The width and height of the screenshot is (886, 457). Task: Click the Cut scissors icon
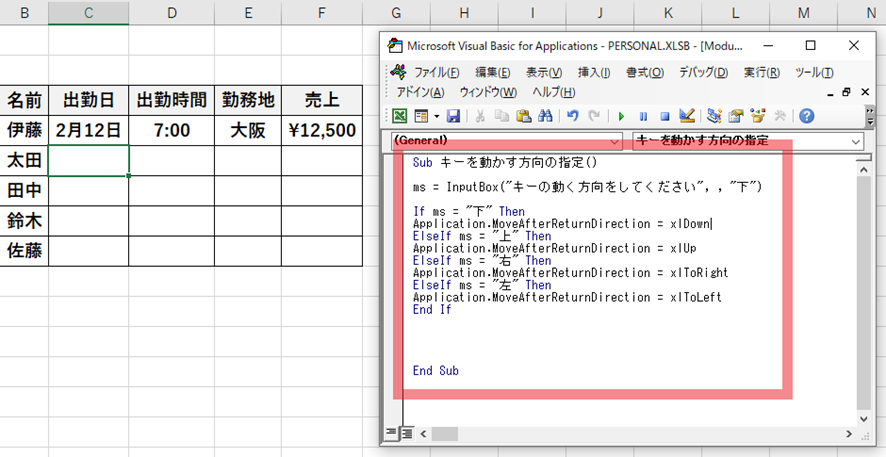(x=480, y=116)
